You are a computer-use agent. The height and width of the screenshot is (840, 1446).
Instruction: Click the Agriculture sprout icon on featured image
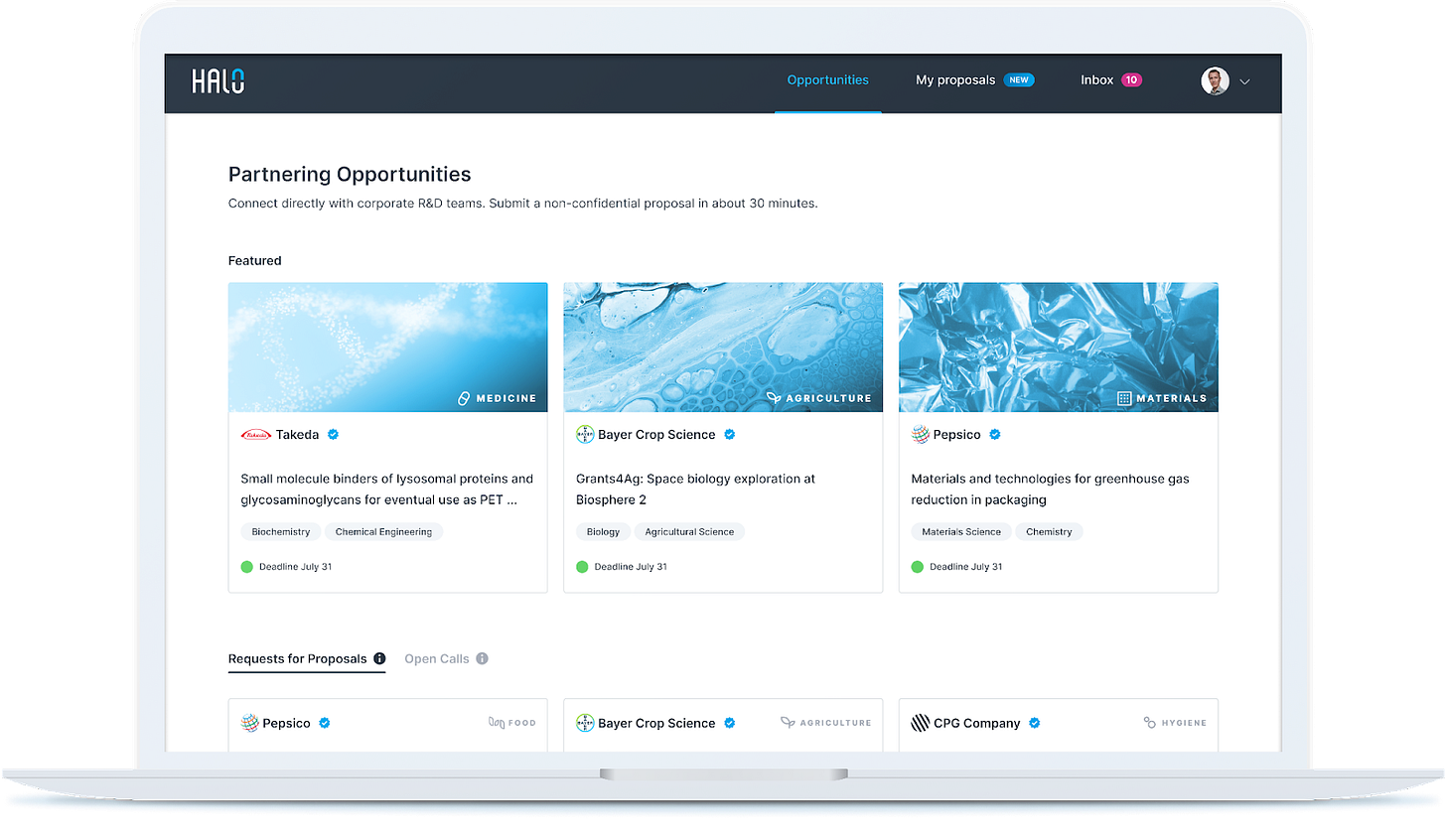point(774,398)
